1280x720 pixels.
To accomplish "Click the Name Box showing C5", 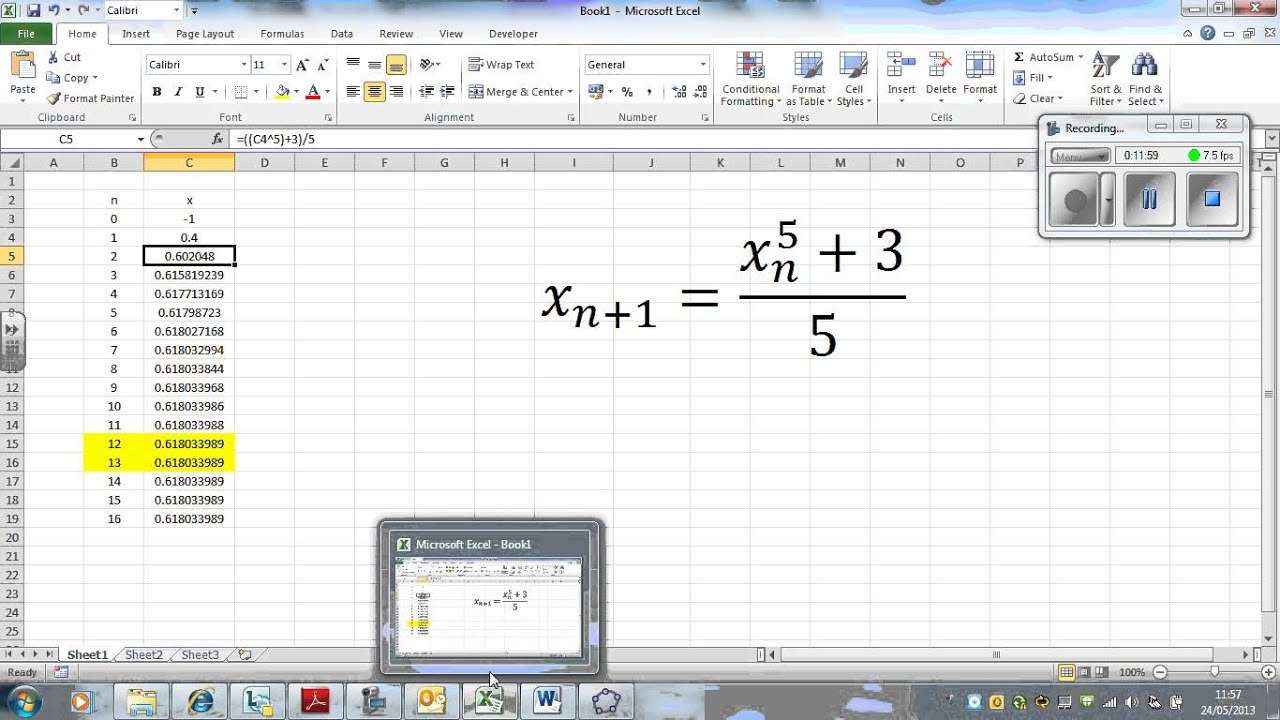I will point(66,139).
